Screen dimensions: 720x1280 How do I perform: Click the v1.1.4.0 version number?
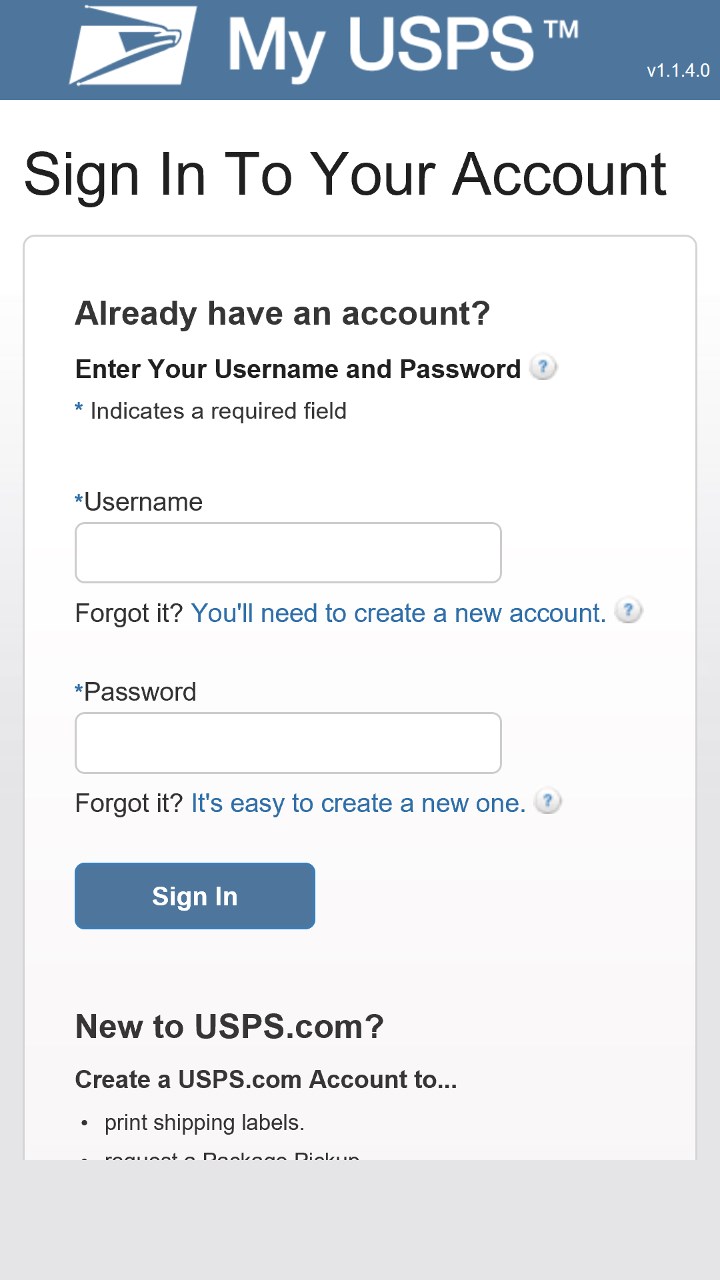[x=677, y=71]
